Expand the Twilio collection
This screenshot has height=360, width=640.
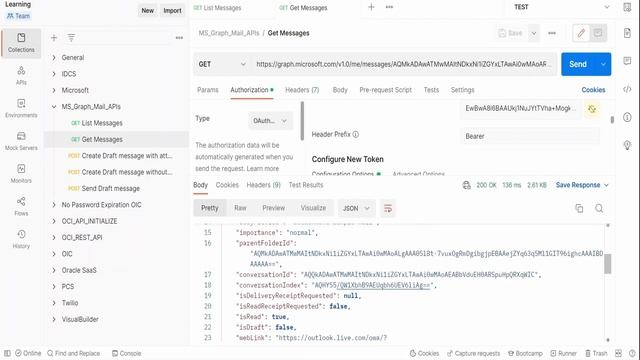54,303
